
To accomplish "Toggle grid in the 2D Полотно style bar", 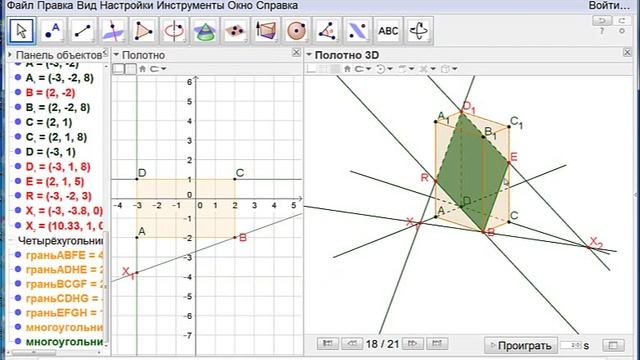I will click(x=131, y=69).
